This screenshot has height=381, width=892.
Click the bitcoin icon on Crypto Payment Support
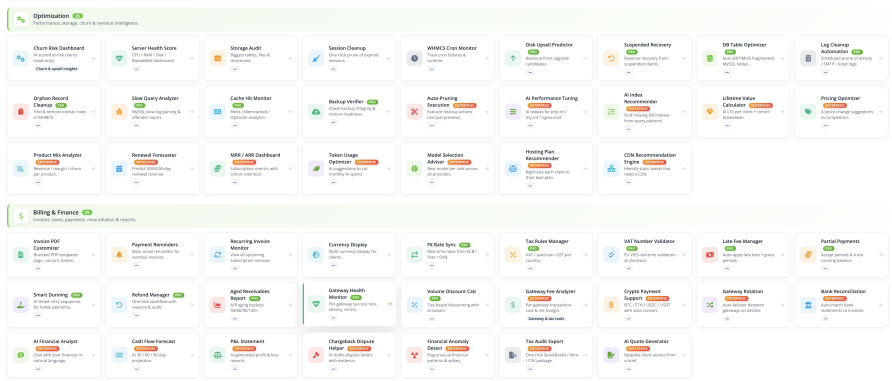(x=612, y=305)
